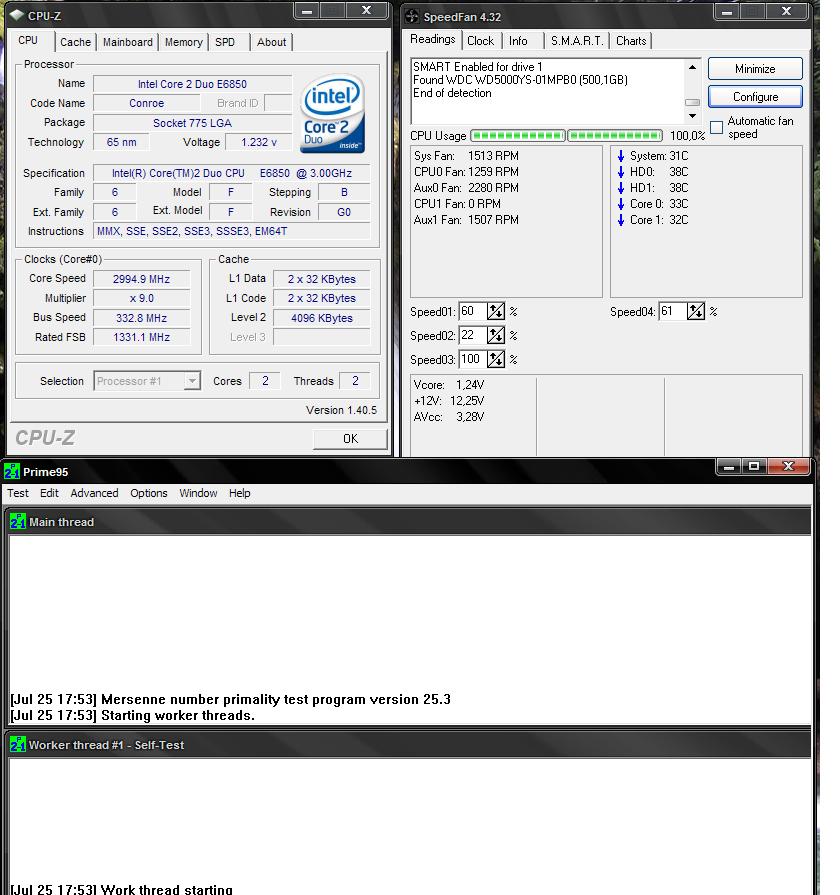Click the Starting worker threads log line
This screenshot has height=895, width=840.
point(132,716)
